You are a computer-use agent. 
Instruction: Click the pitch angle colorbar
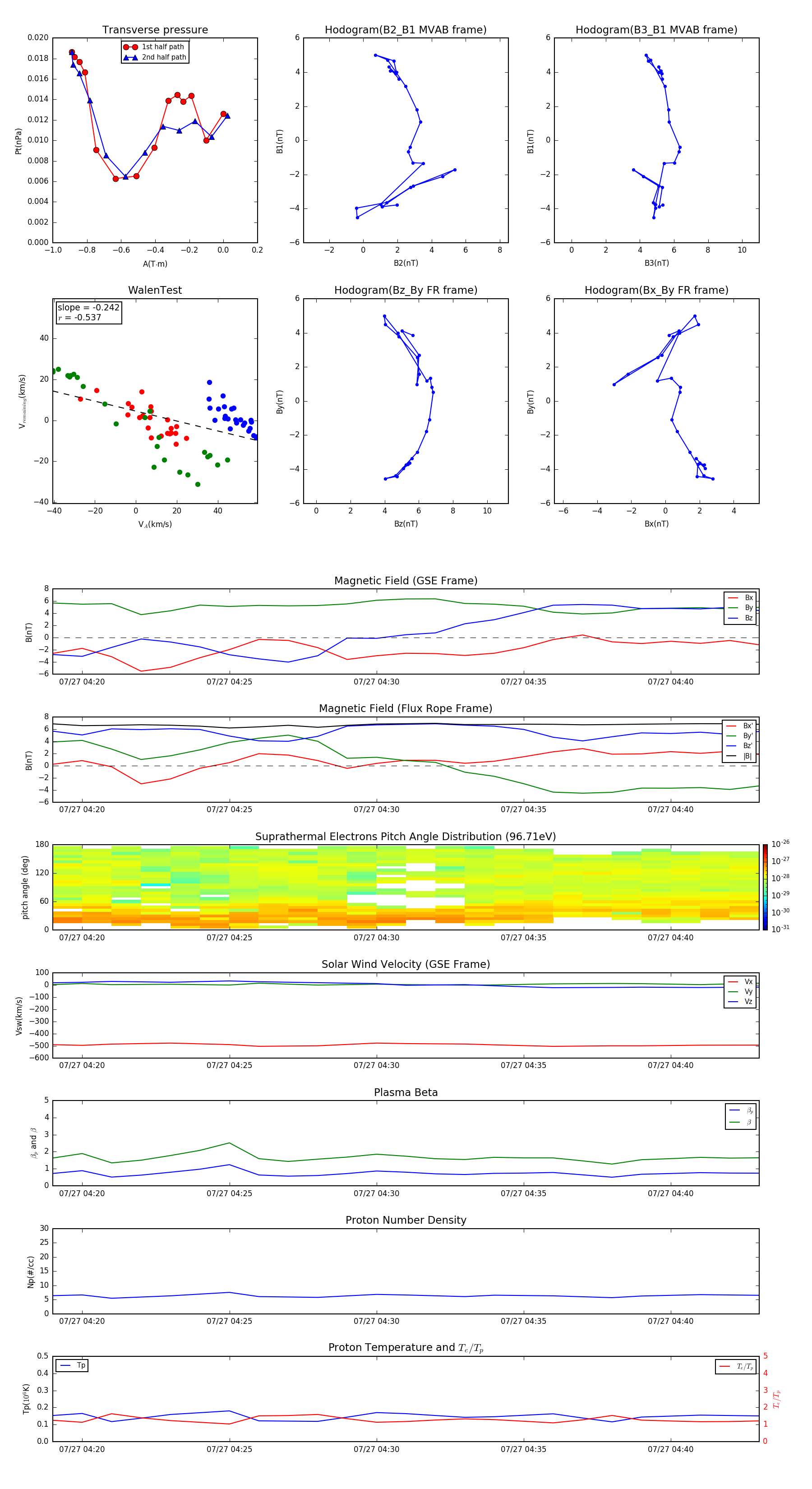point(765,887)
